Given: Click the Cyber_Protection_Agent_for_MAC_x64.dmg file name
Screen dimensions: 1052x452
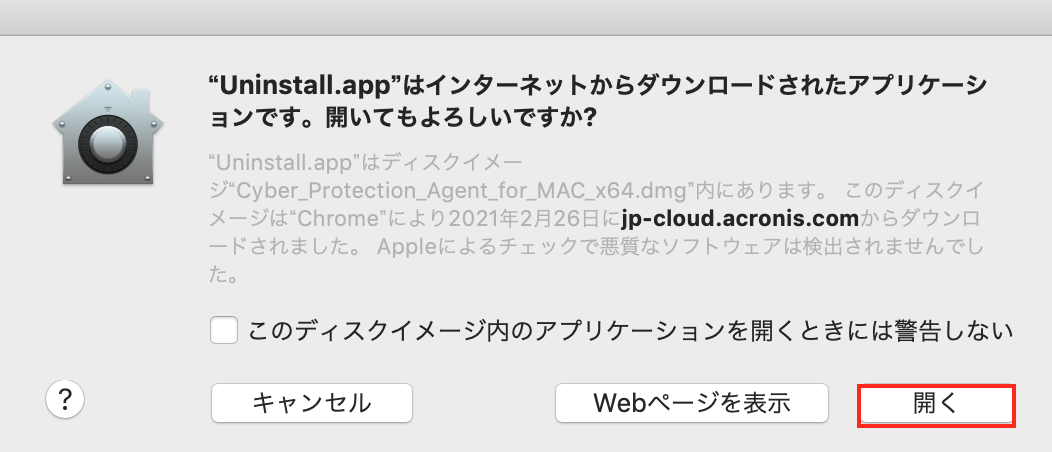Looking at the screenshot, I should pyautogui.click(x=462, y=191).
